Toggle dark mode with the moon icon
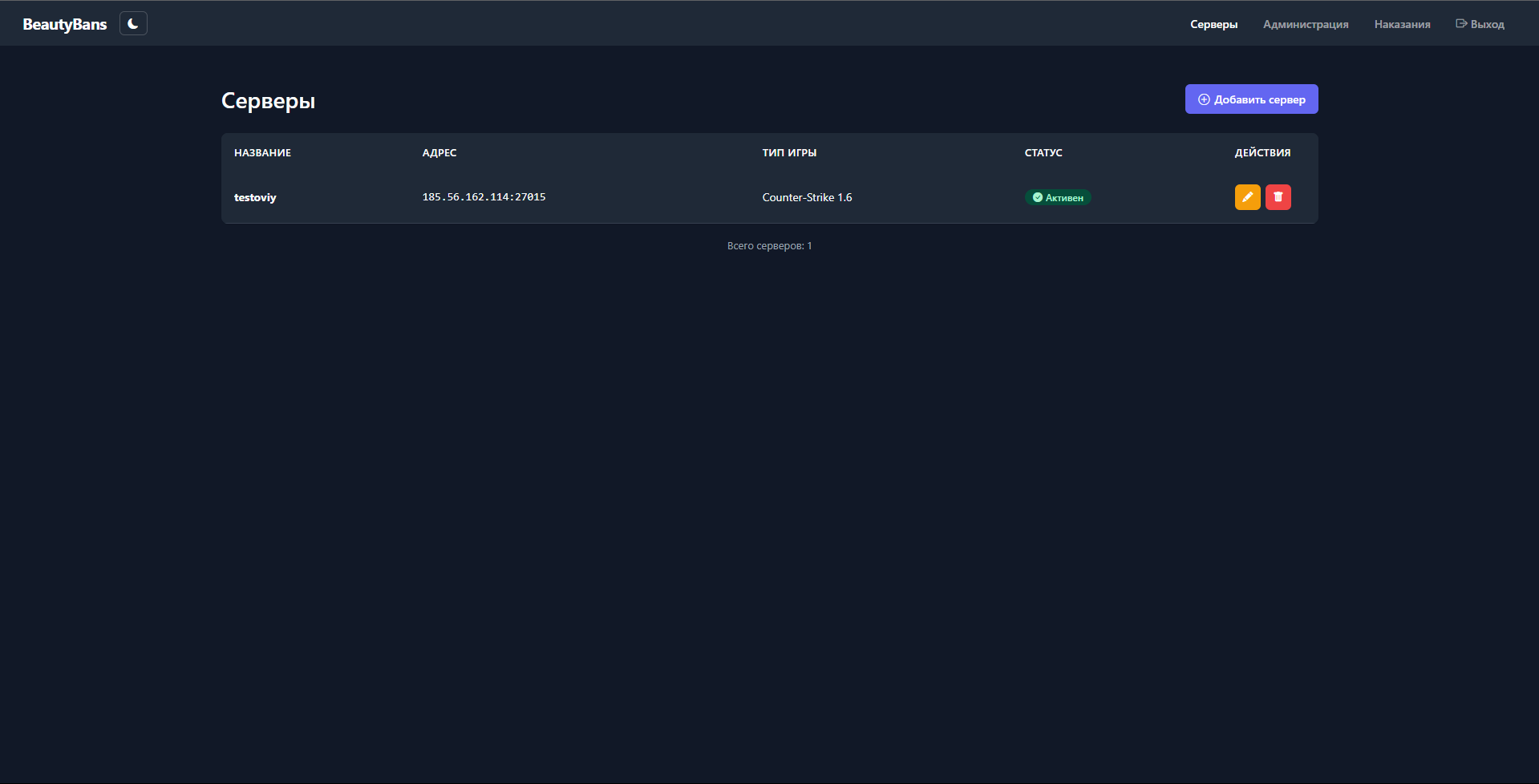 (133, 23)
